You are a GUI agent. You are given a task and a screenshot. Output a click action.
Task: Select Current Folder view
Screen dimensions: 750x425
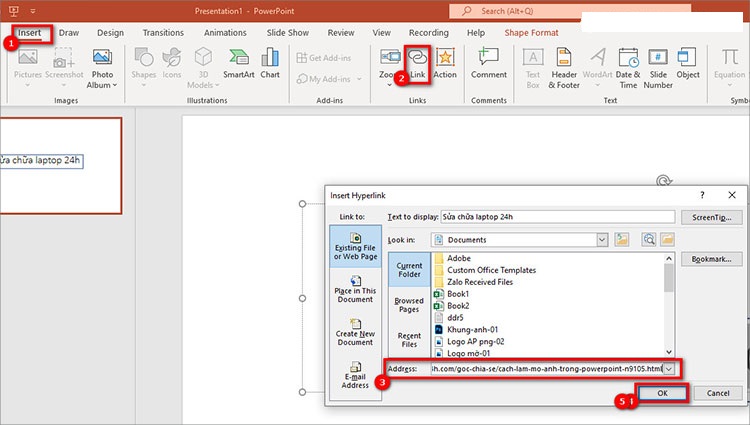tap(409, 270)
